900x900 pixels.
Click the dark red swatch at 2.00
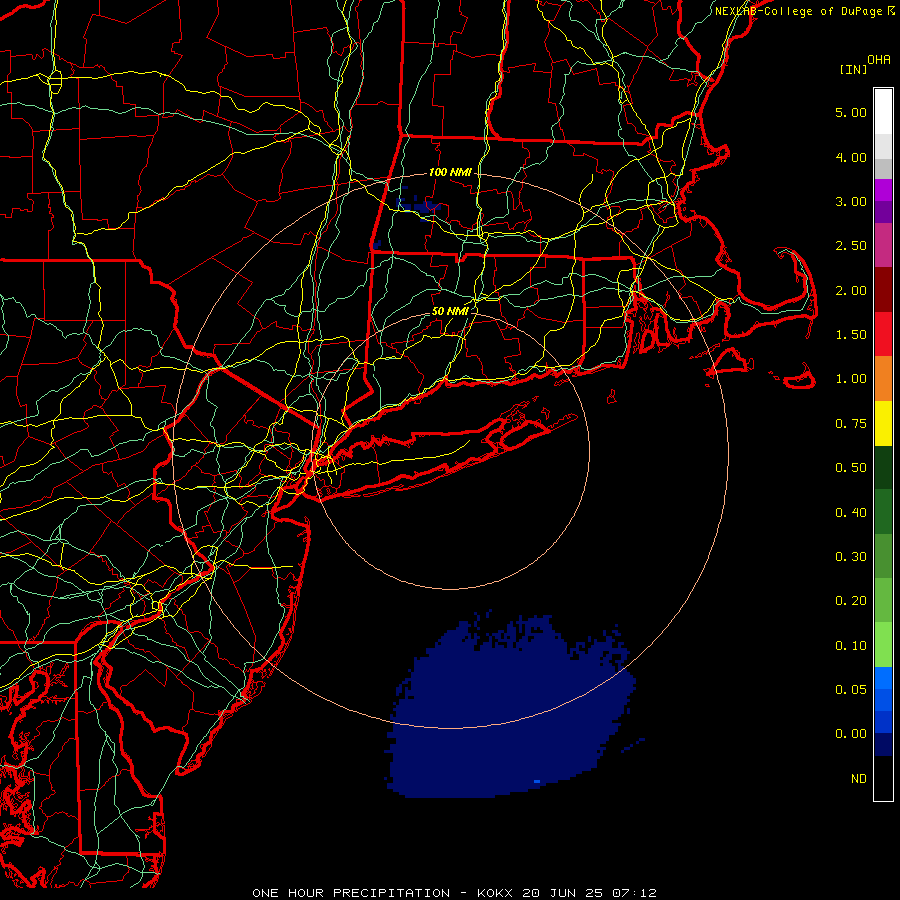883,290
